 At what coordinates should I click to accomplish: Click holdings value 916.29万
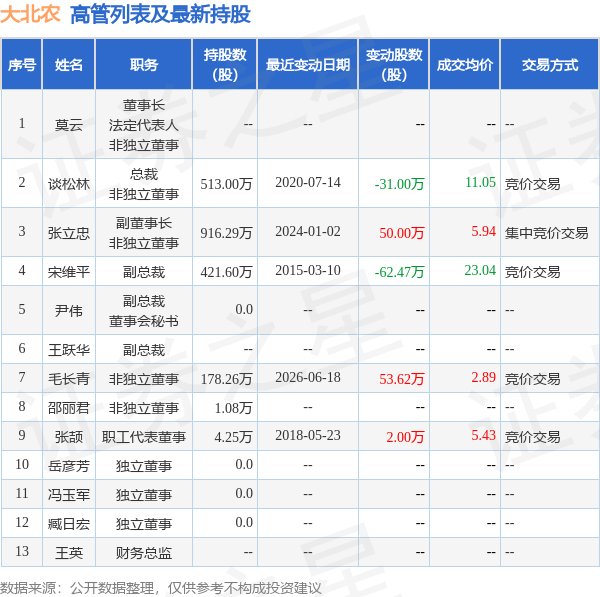(x=227, y=233)
